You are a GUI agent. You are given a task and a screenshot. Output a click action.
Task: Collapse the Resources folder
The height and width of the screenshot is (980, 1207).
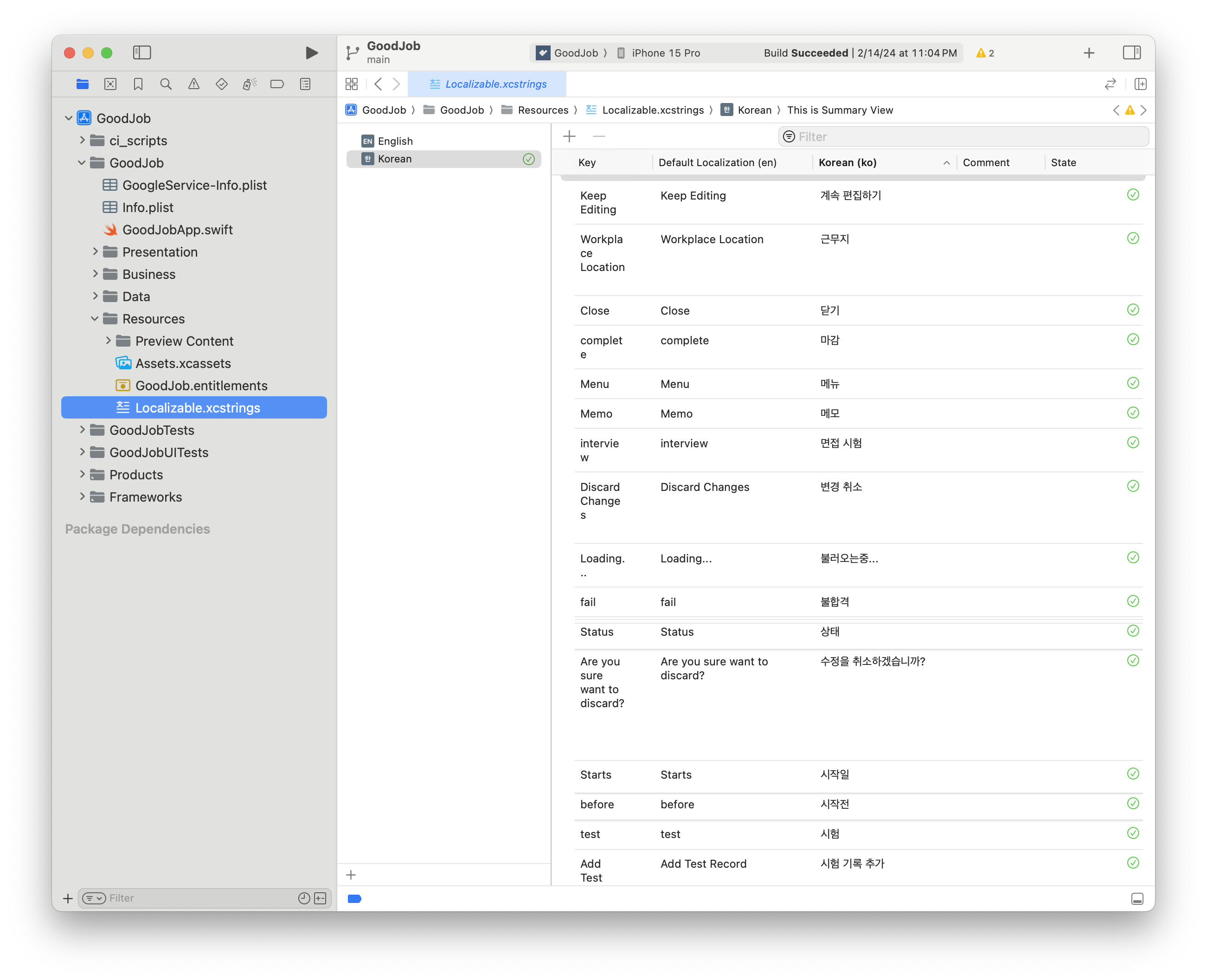tap(95, 319)
